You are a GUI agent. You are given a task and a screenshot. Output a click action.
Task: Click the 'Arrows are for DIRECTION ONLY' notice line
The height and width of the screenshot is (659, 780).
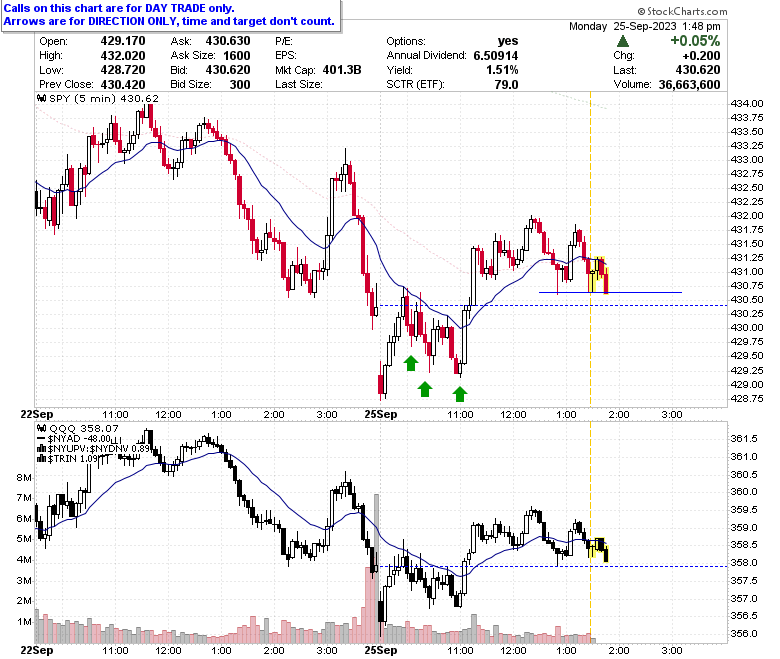(x=169, y=21)
